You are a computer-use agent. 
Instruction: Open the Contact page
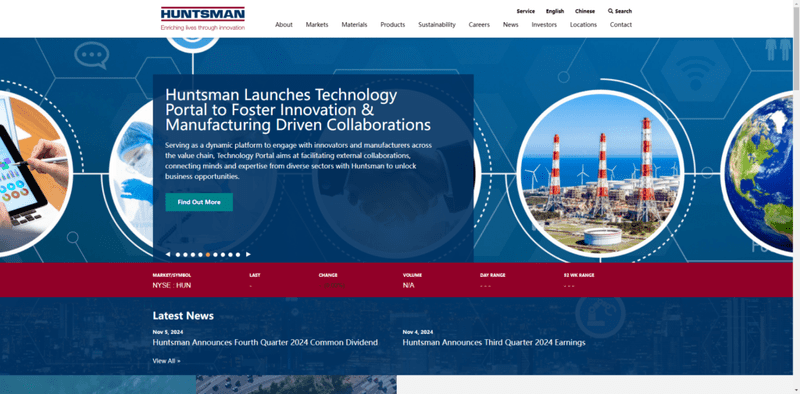(620, 24)
